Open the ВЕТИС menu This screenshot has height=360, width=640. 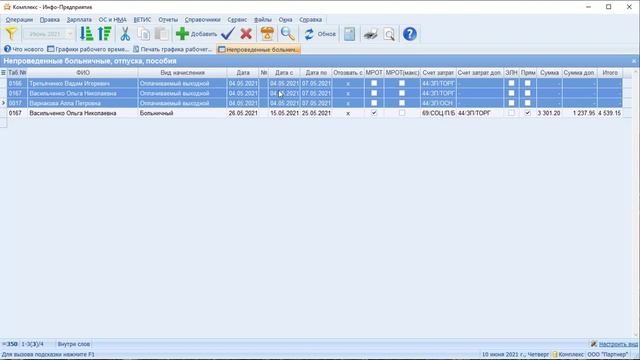coord(142,20)
